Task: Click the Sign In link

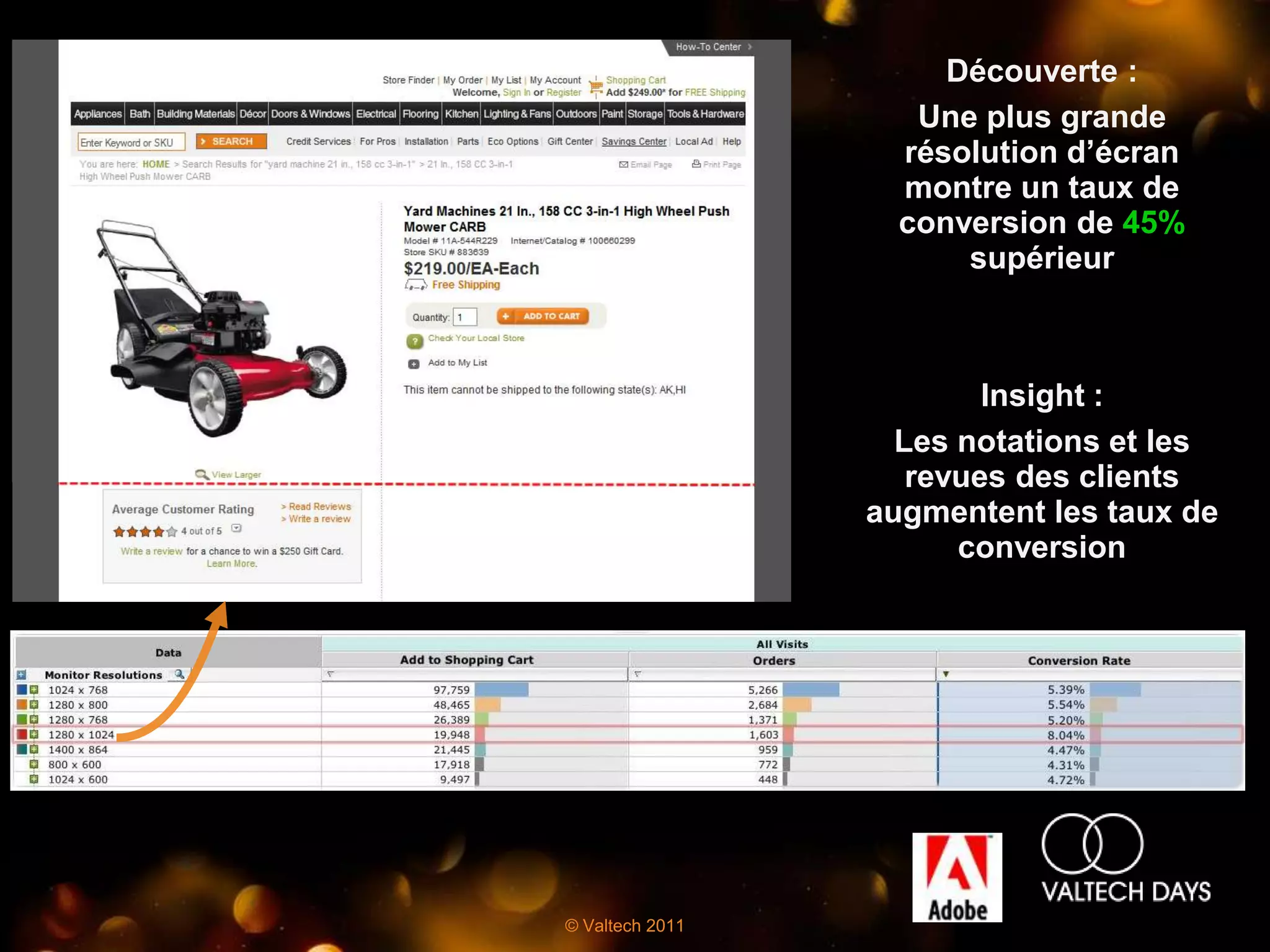Action: (517, 92)
